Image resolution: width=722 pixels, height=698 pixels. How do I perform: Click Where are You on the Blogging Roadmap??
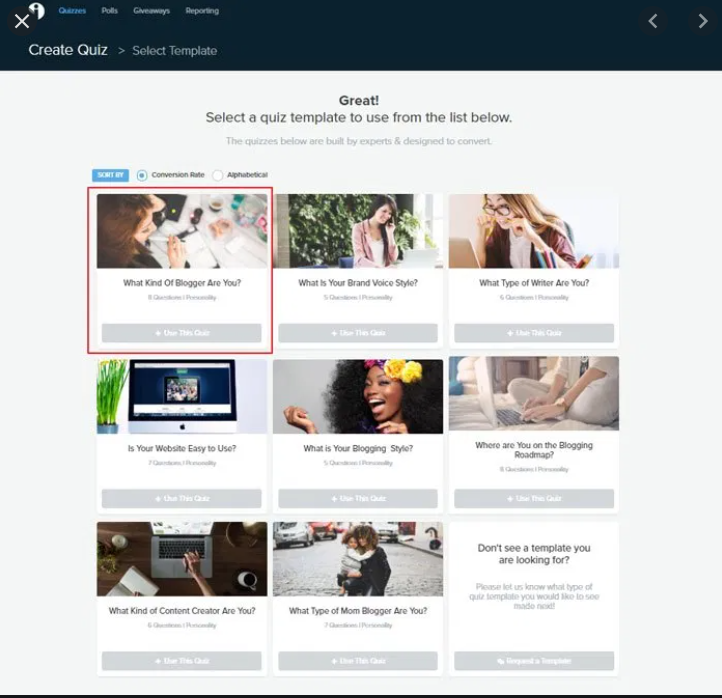pos(534,450)
